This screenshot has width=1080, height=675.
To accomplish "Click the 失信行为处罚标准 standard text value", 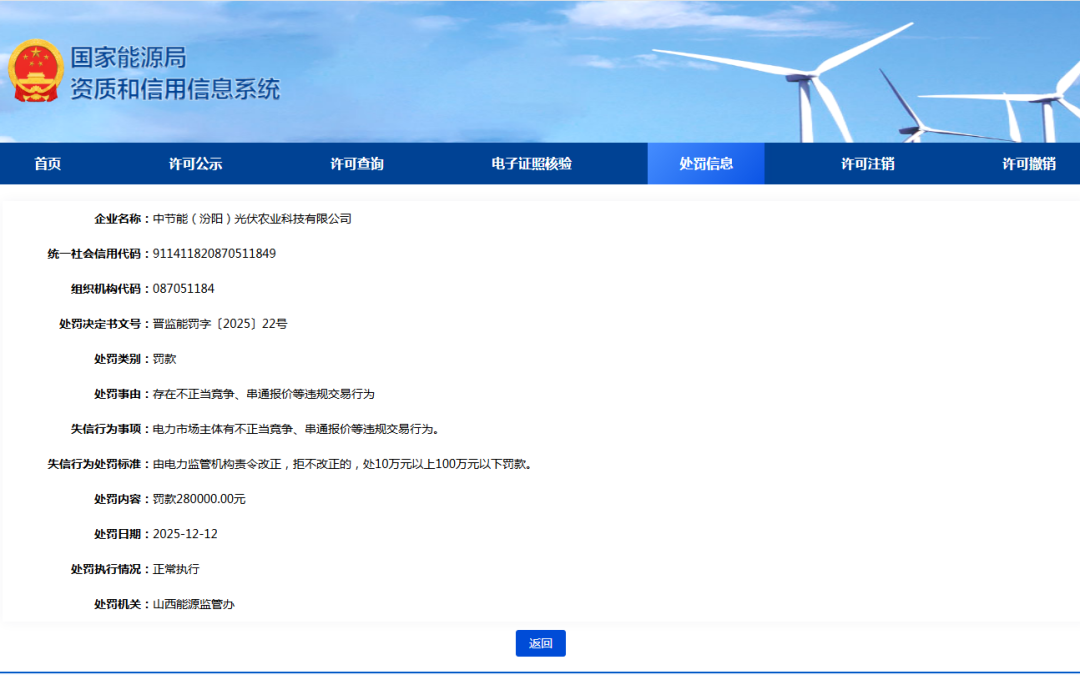I will (341, 464).
